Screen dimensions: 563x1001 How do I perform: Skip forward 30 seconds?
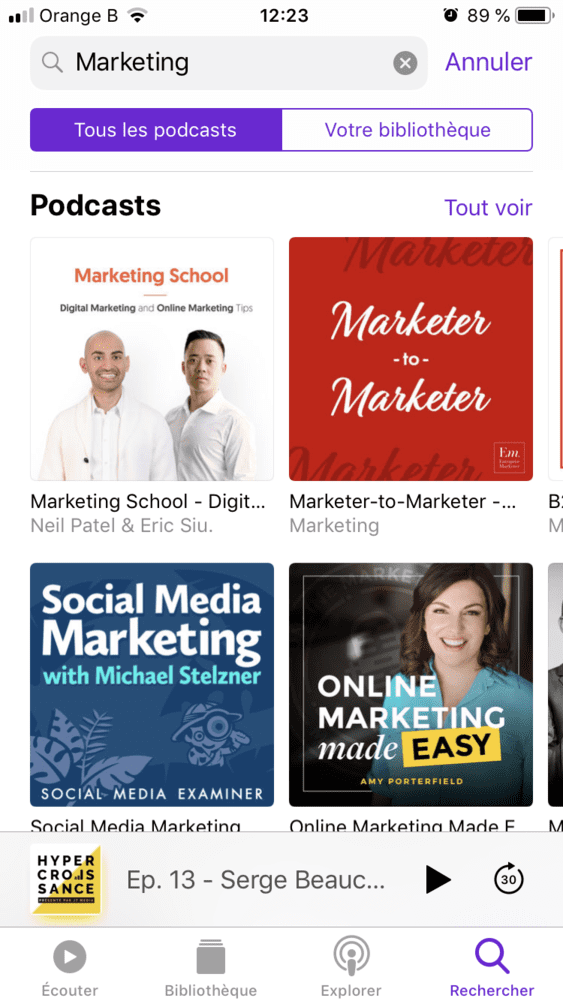[509, 880]
